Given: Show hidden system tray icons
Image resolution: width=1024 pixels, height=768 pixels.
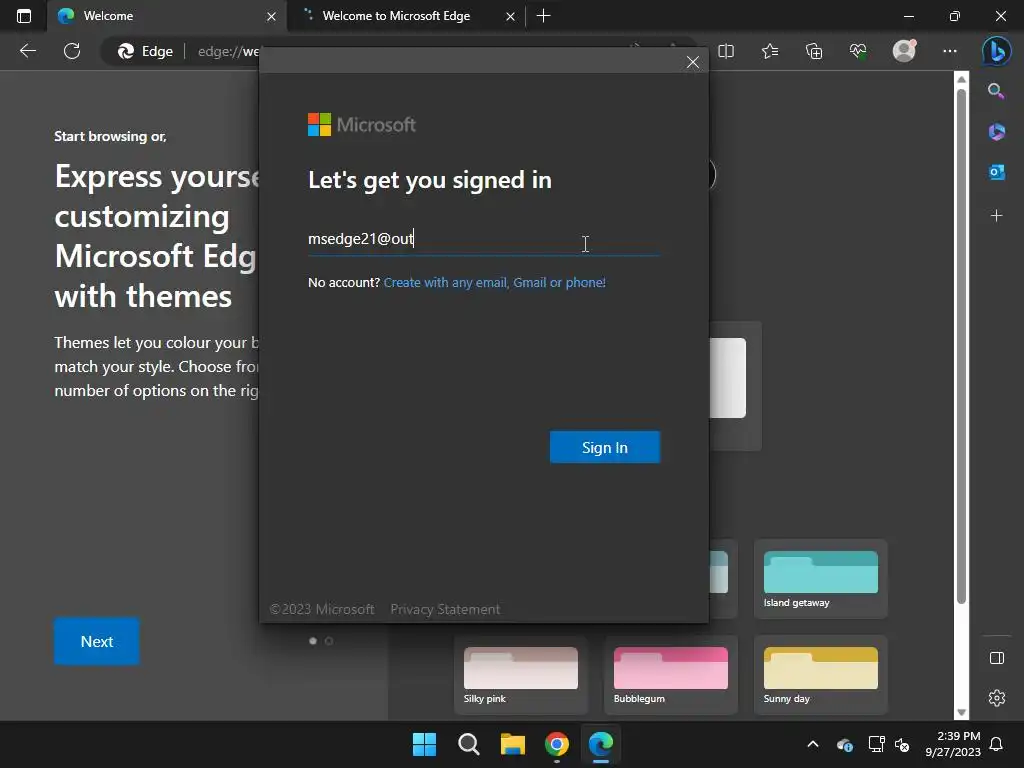Looking at the screenshot, I should tap(813, 744).
